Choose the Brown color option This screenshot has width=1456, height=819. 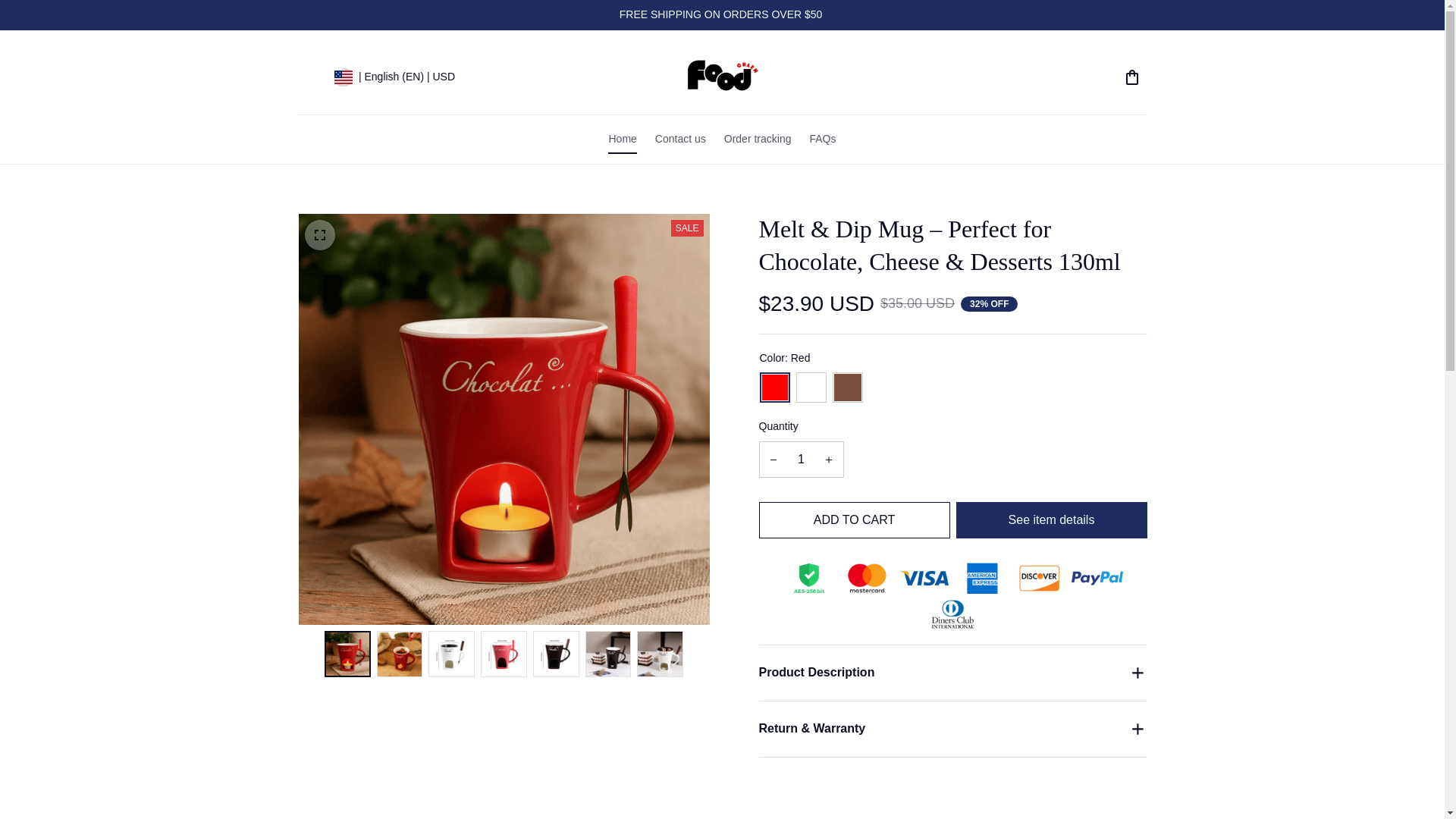847,388
